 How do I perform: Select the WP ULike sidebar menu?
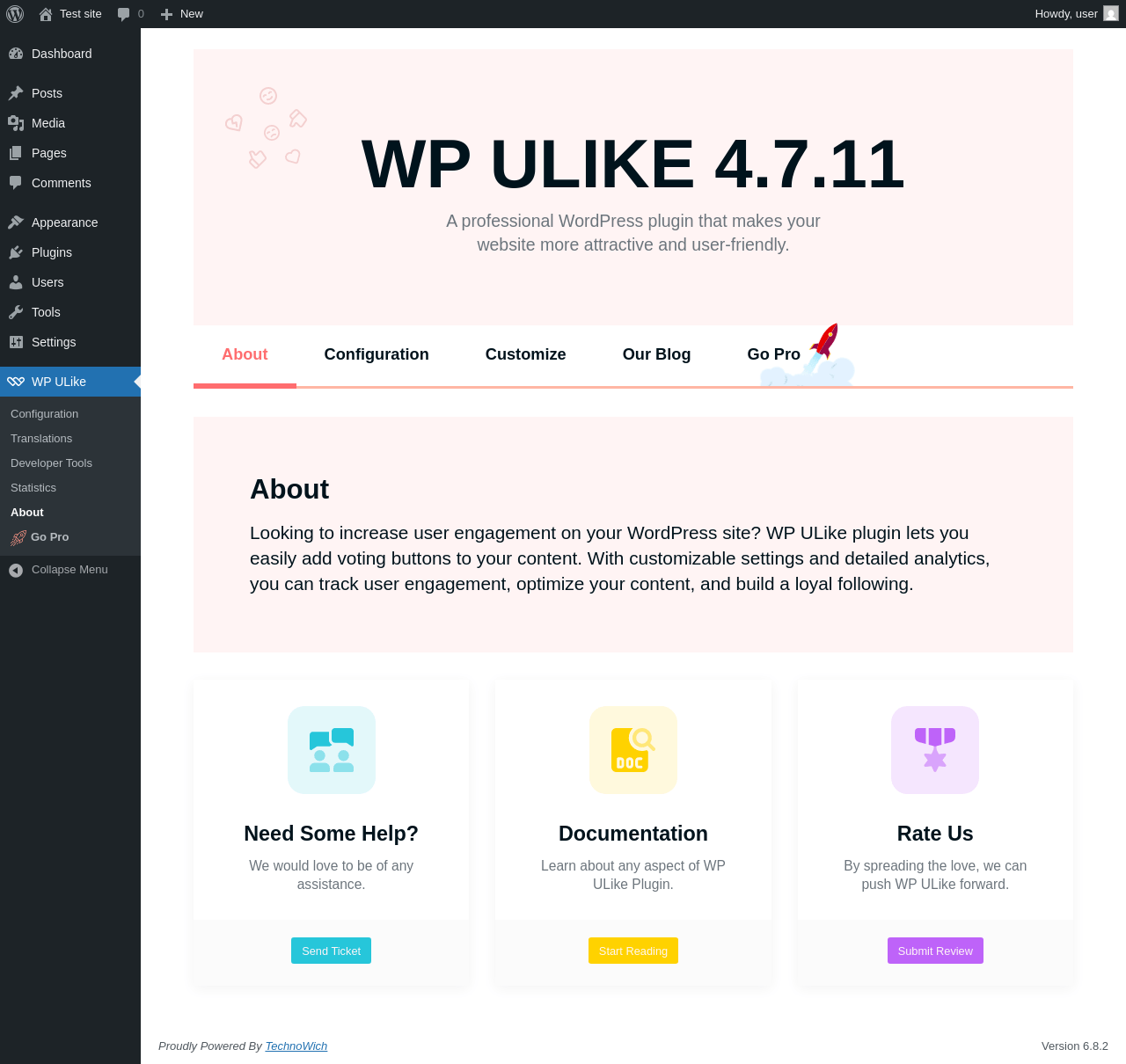click(70, 382)
